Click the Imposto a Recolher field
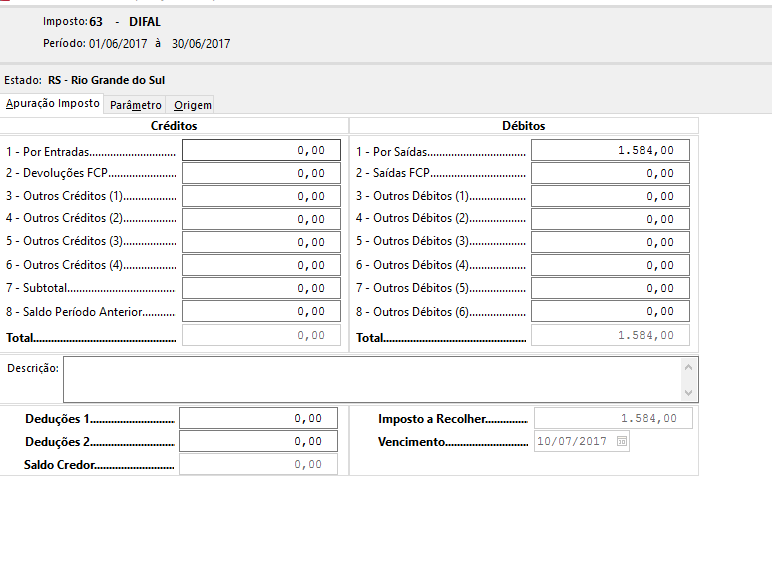The width and height of the screenshot is (772, 570). (613, 418)
